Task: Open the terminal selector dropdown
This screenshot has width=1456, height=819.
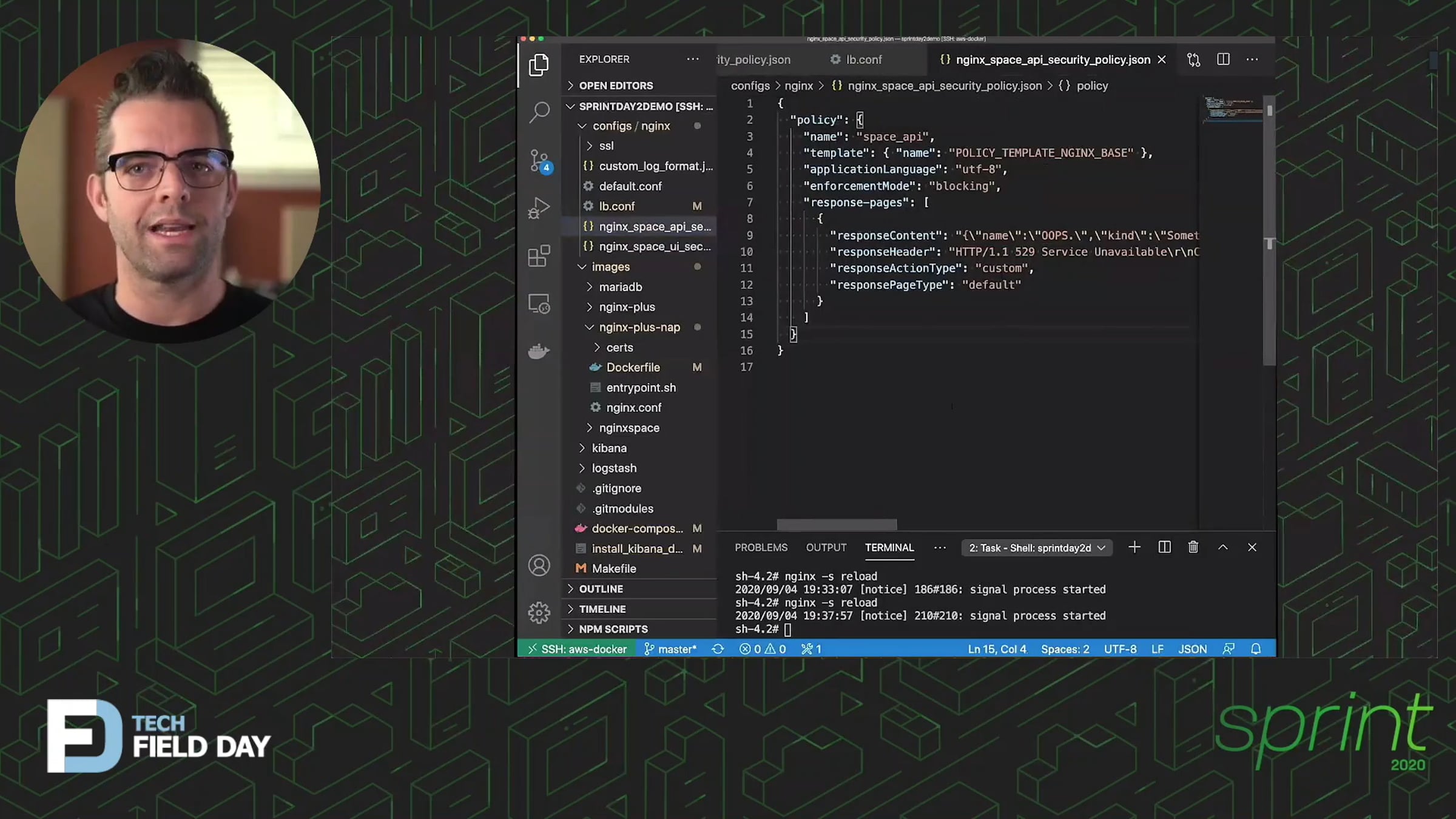Action: click(x=1037, y=548)
